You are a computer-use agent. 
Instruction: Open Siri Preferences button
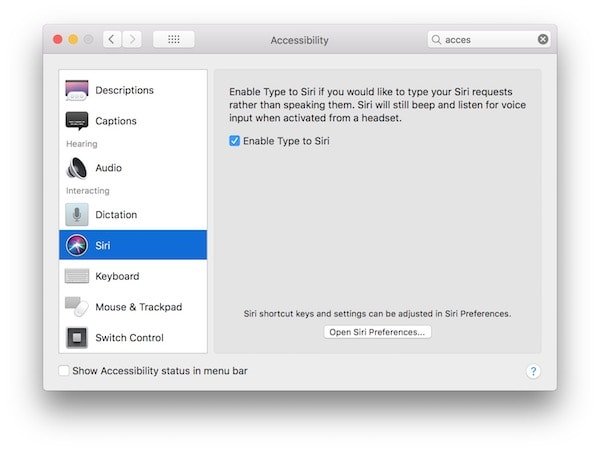point(377,332)
